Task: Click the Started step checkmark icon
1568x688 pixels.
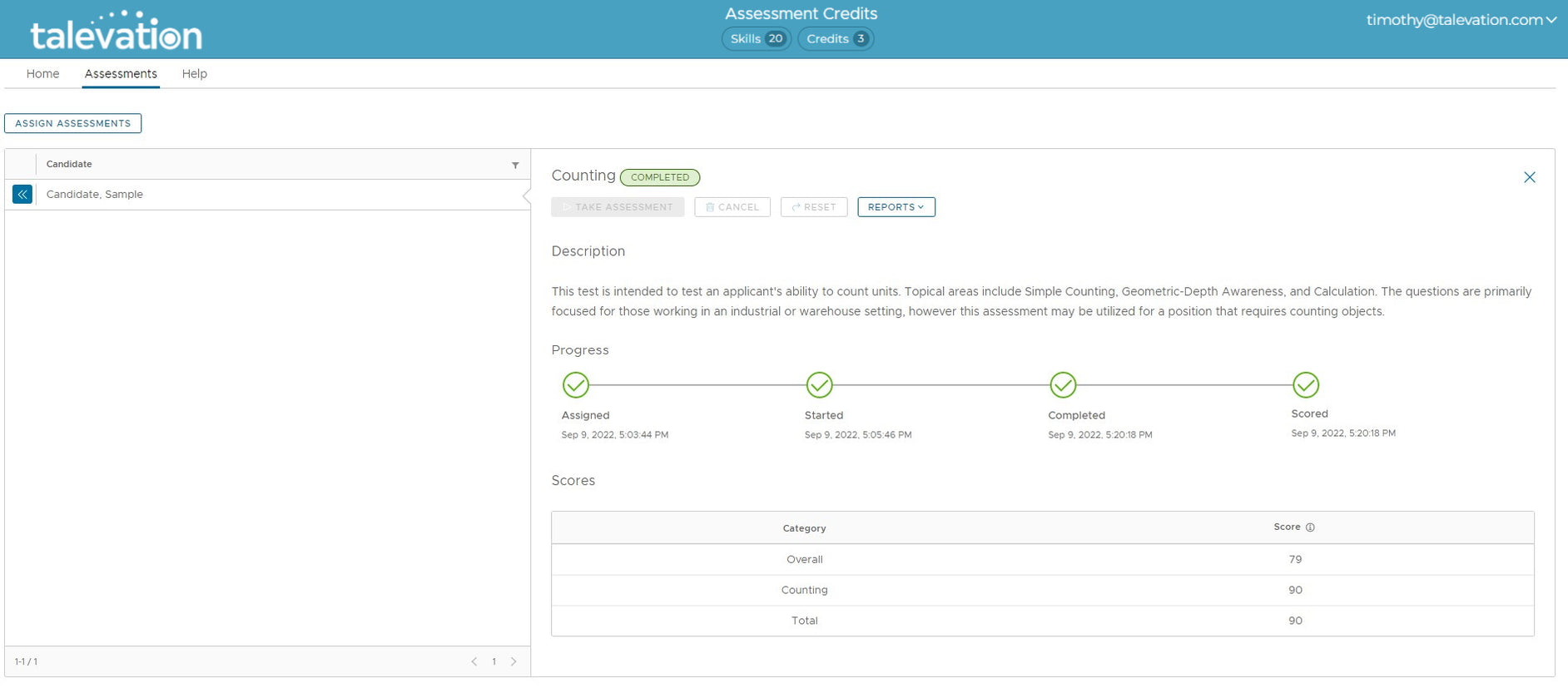Action: click(819, 385)
